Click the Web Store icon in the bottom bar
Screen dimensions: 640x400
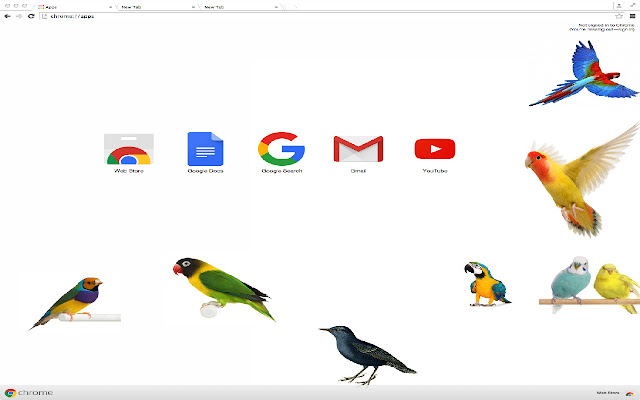(630, 393)
